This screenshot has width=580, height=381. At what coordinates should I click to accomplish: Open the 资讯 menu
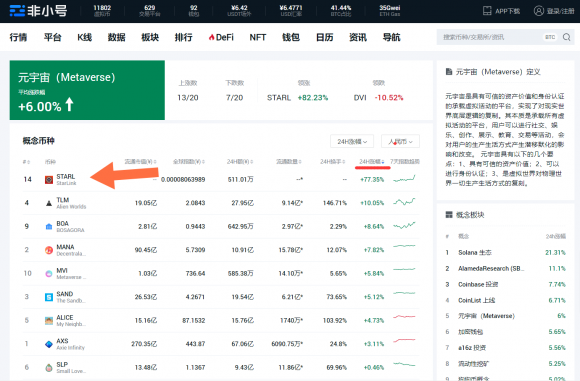point(358,37)
